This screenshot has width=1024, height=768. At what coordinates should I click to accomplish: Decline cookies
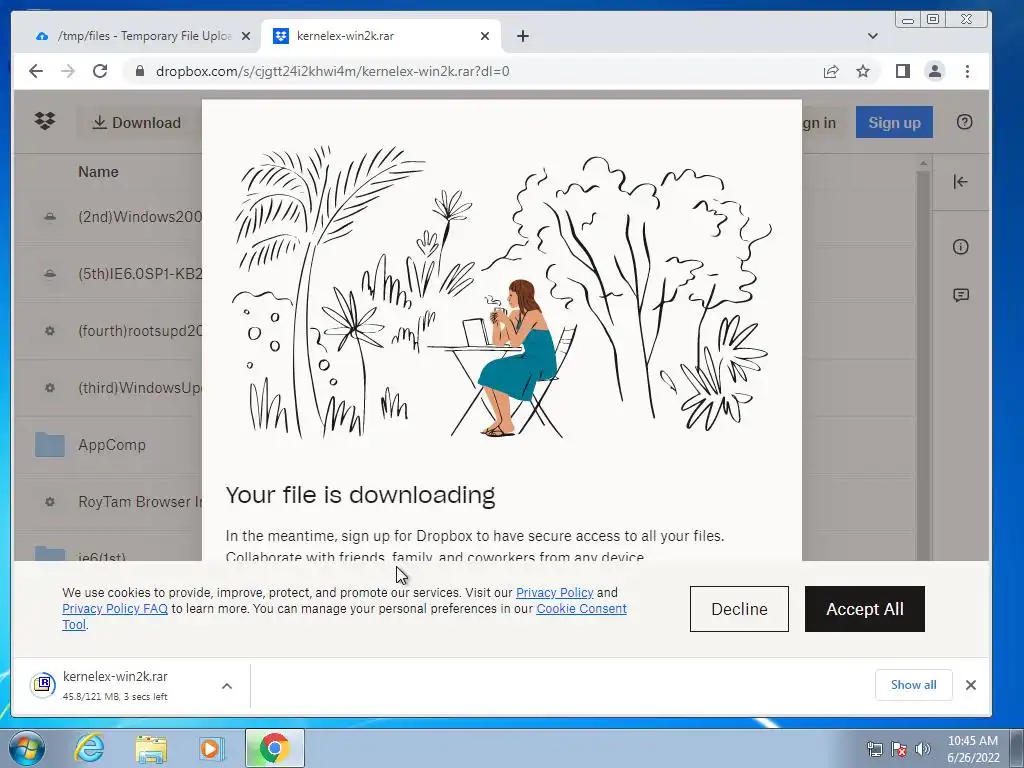(x=739, y=609)
